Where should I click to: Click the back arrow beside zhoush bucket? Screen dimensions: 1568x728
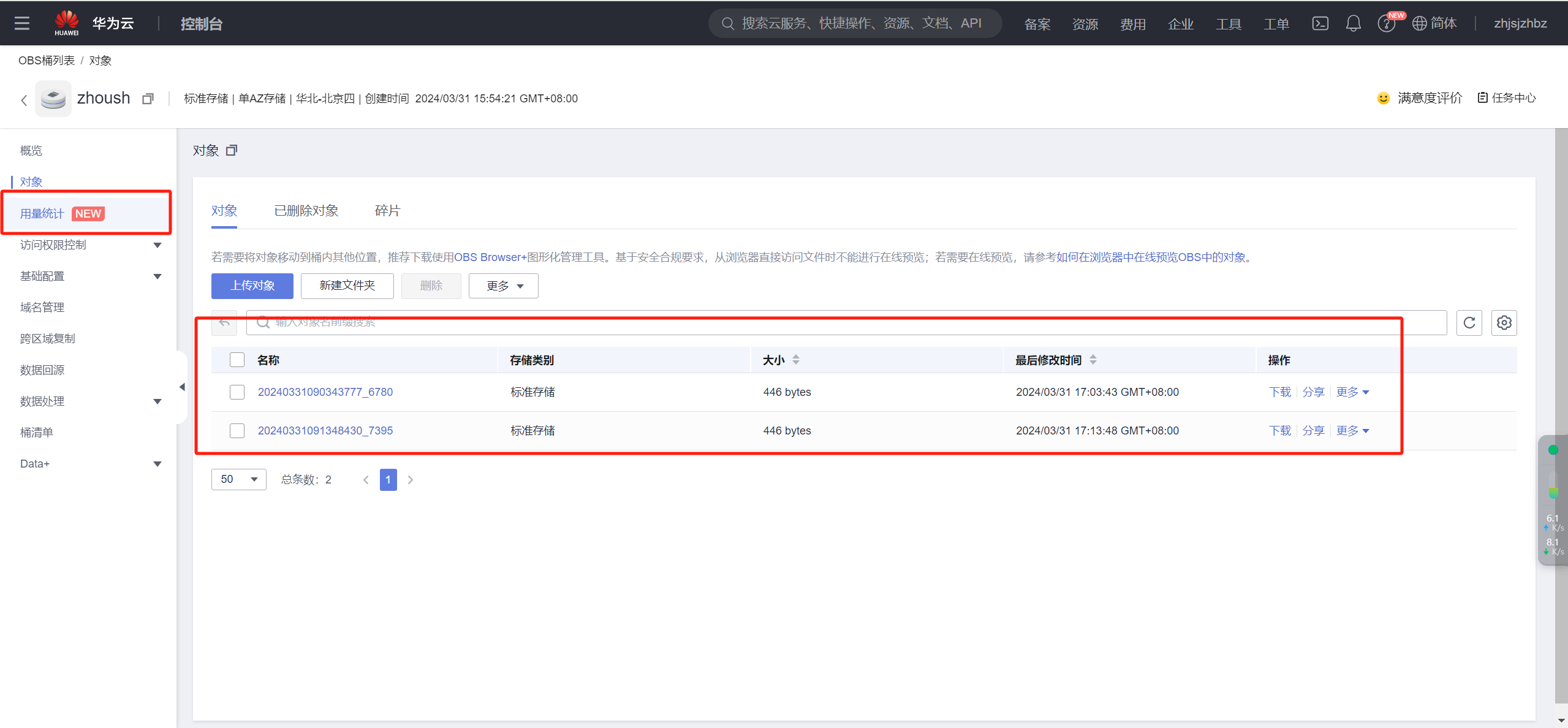[x=24, y=100]
